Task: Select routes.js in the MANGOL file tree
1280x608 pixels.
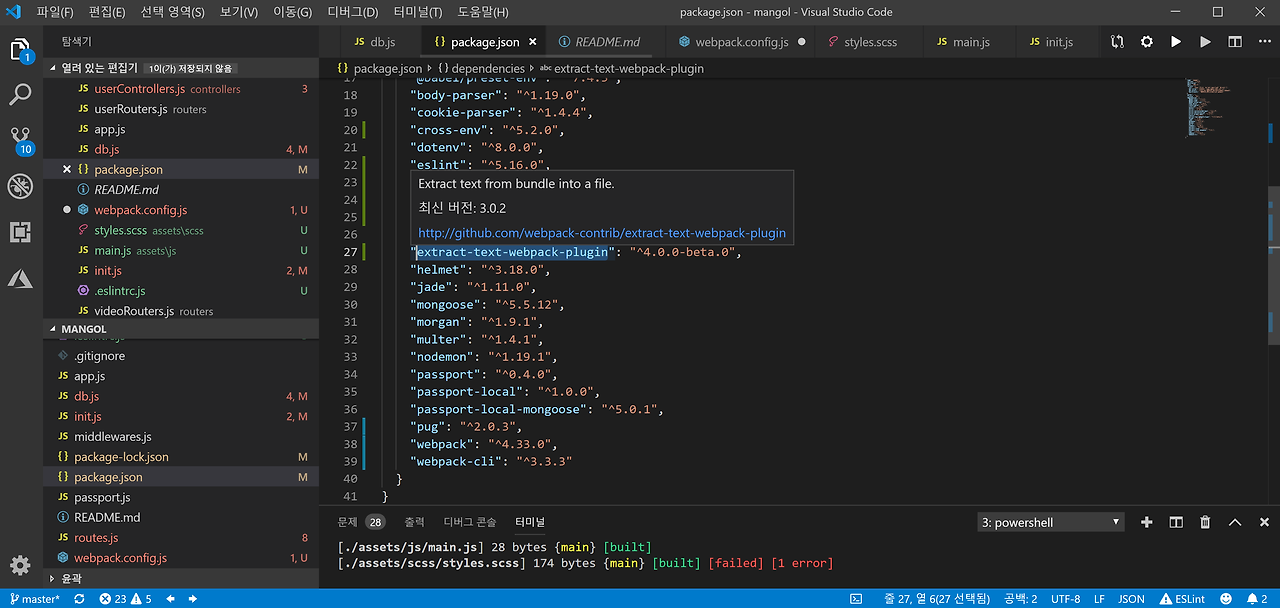Action: [96, 538]
